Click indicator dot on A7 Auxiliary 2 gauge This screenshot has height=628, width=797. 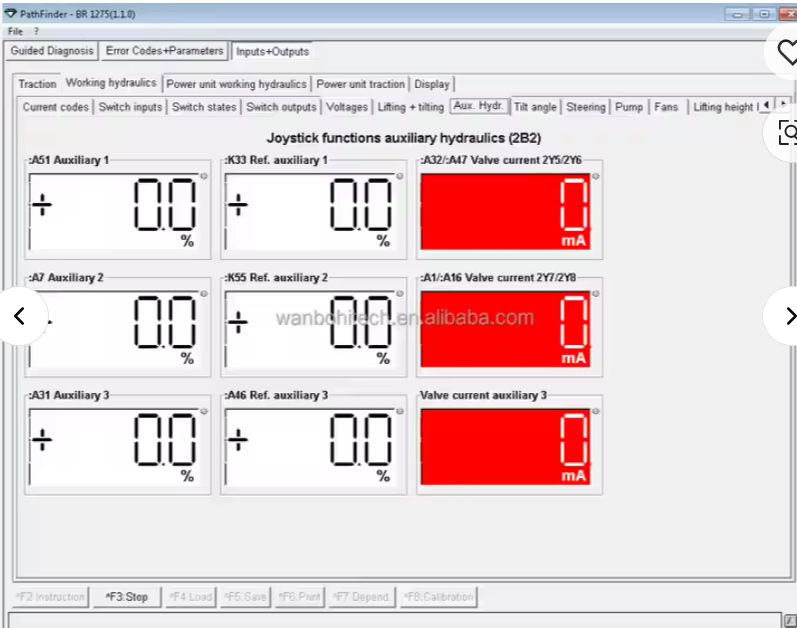[204, 294]
